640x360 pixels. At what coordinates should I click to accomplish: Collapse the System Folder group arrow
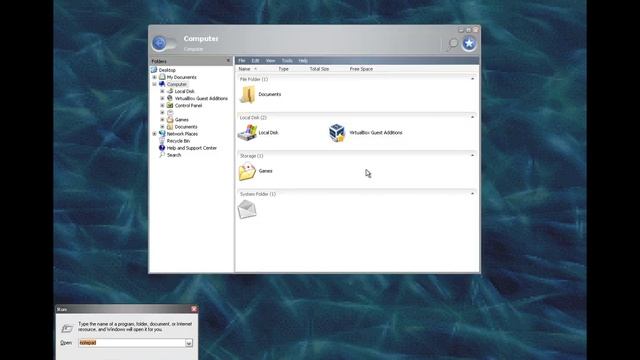[473, 194]
